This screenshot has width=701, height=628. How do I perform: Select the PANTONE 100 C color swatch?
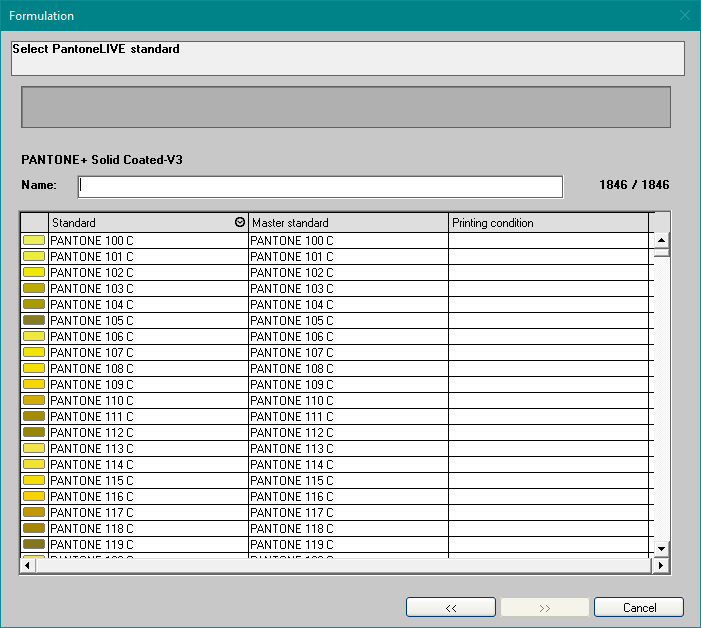(x=34, y=240)
